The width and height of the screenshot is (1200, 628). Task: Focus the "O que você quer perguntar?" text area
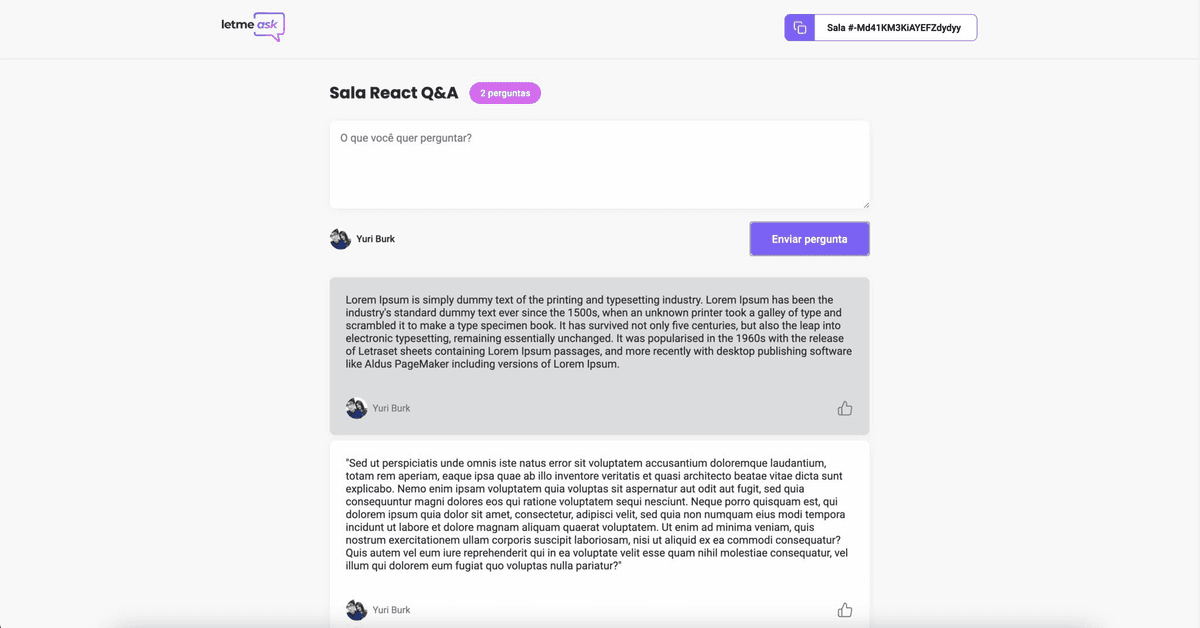pyautogui.click(x=600, y=165)
